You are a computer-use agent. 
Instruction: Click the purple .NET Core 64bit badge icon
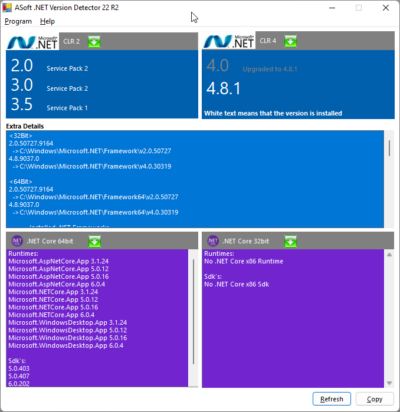point(17,241)
